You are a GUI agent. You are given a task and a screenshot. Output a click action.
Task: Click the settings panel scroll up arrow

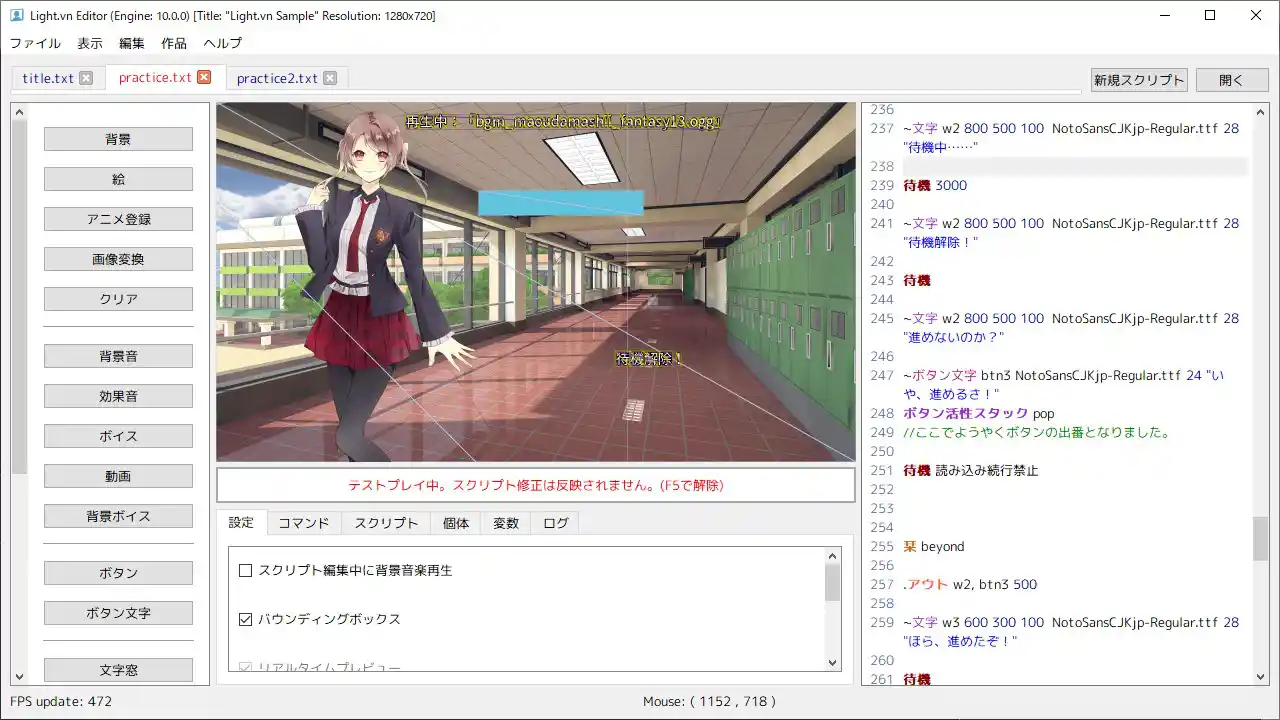coord(833,556)
